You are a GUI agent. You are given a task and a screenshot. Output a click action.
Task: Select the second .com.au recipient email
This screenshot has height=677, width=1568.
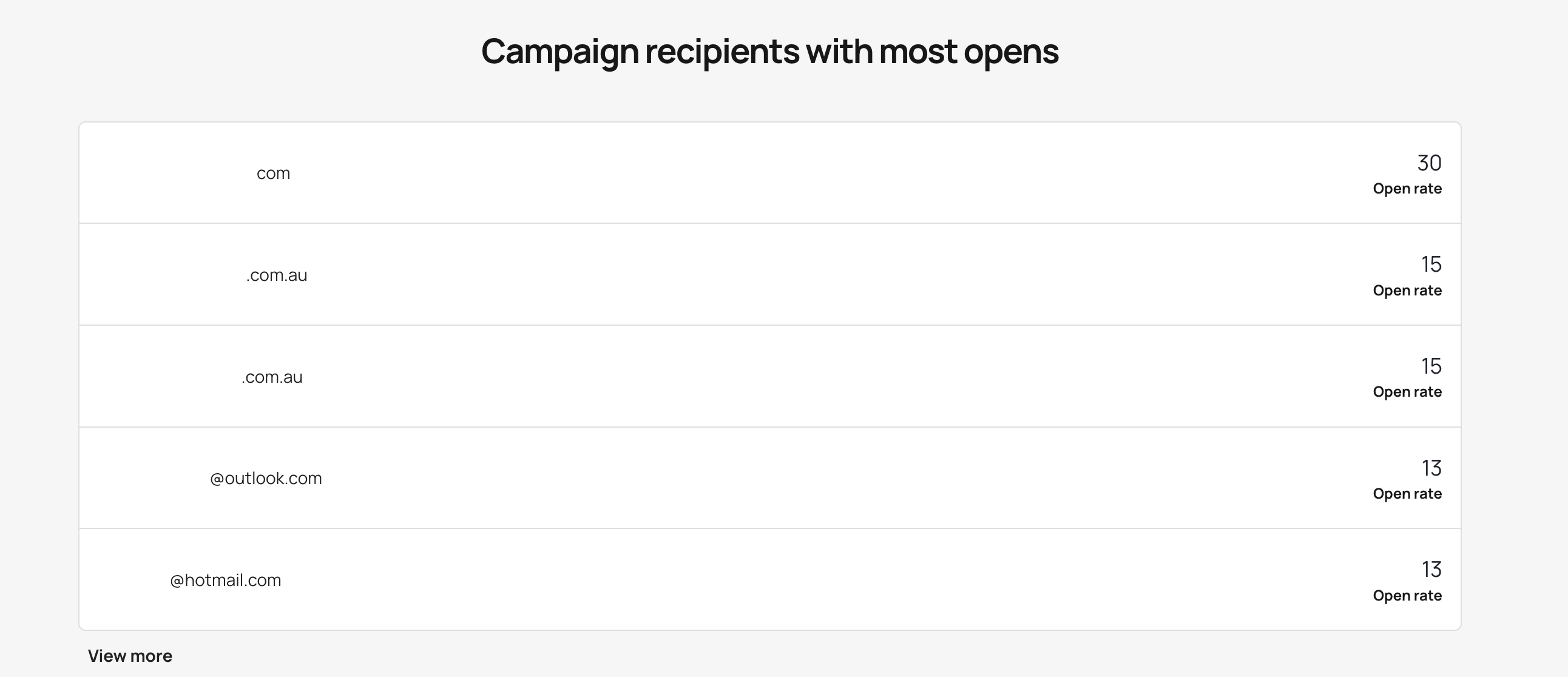[x=272, y=377]
